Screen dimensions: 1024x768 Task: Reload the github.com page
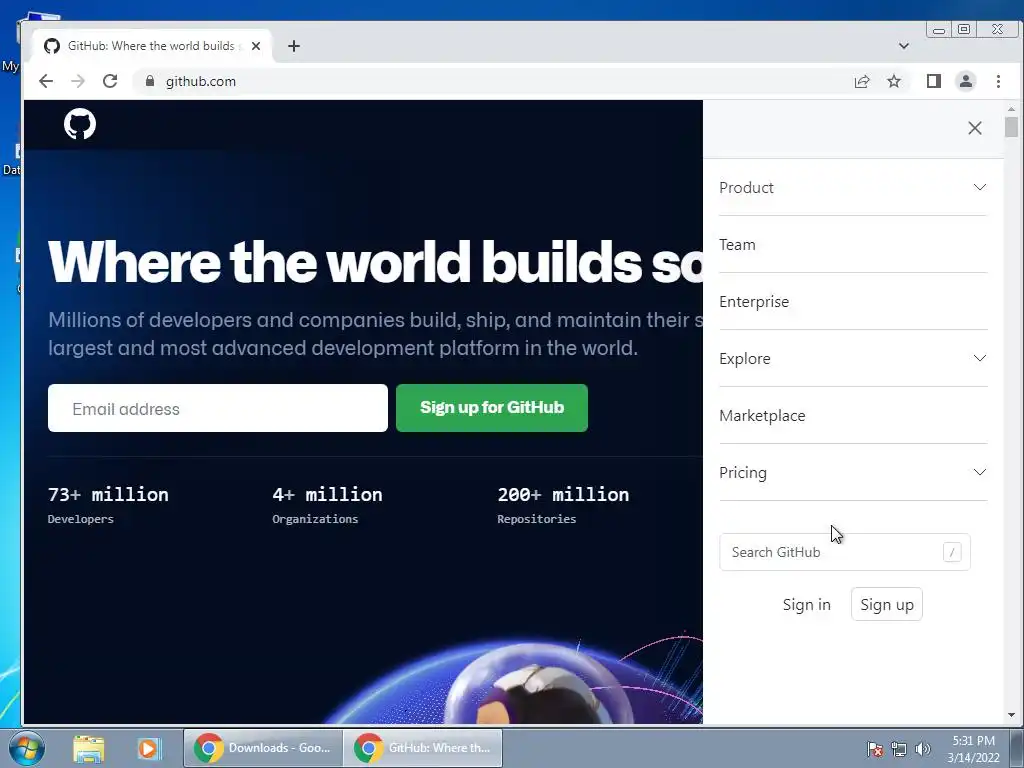point(110,81)
